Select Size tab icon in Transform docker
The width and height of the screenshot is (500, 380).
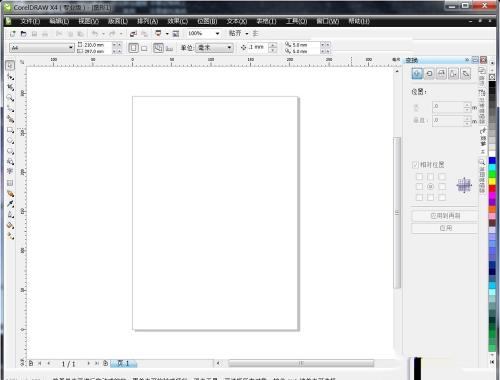[x=453, y=74]
